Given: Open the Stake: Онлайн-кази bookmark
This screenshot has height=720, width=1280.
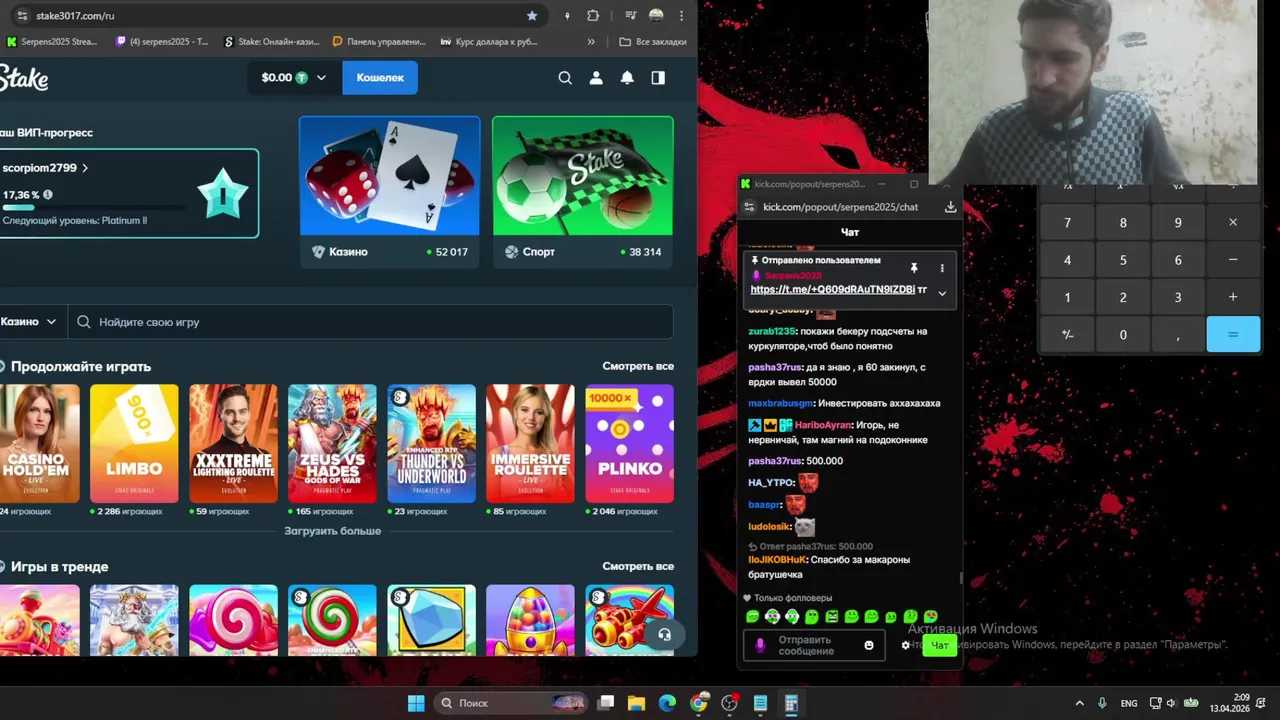Looking at the screenshot, I should 270,42.
